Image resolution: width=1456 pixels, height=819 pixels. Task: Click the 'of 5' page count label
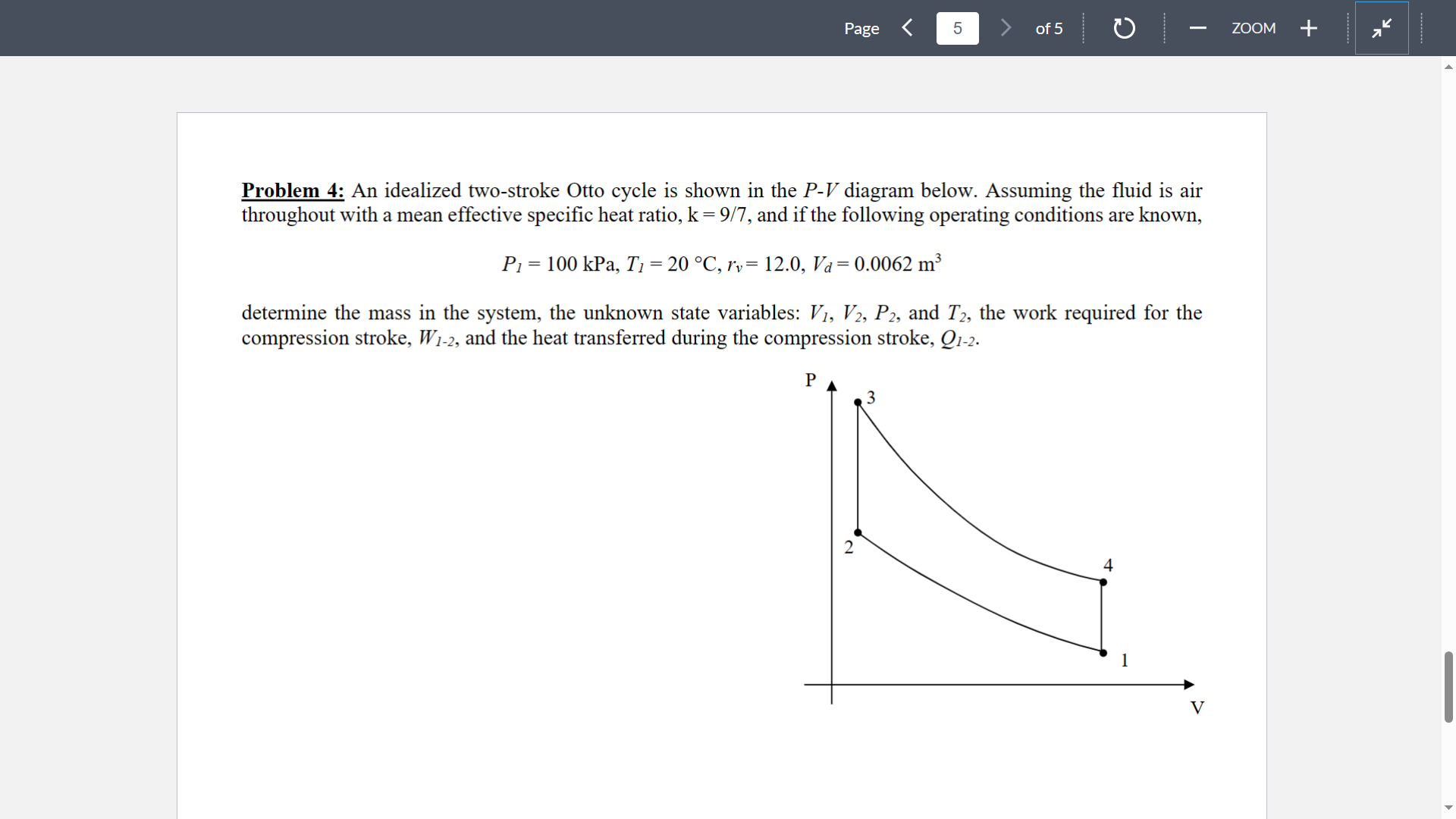1049,29
